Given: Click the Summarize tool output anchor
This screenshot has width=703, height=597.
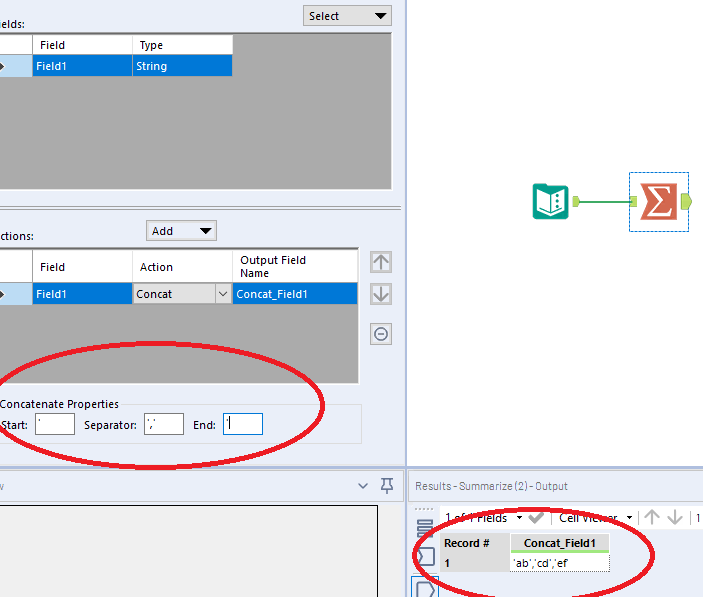Looking at the screenshot, I should 686,202.
